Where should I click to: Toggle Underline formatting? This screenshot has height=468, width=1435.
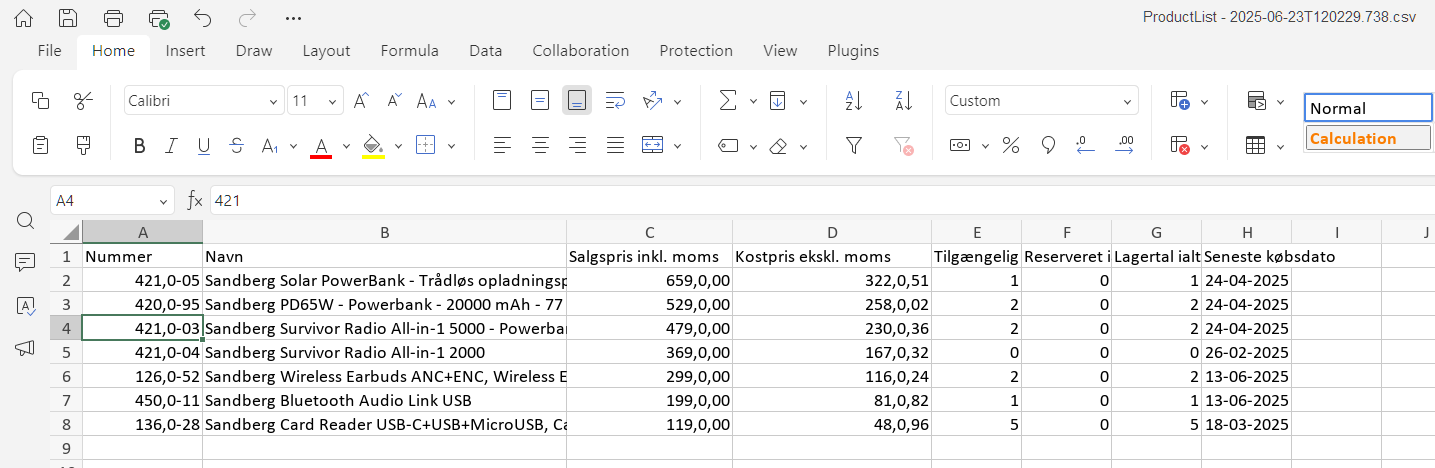click(x=204, y=146)
